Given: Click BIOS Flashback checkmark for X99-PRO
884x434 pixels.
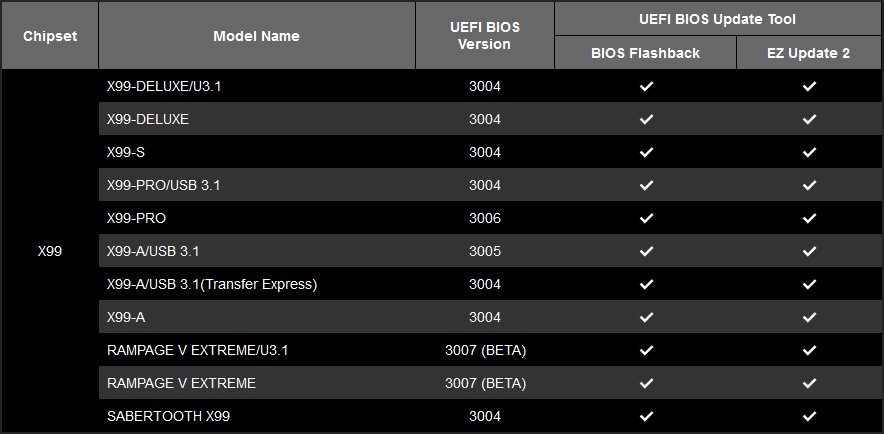Looking at the screenshot, I should [x=646, y=218].
